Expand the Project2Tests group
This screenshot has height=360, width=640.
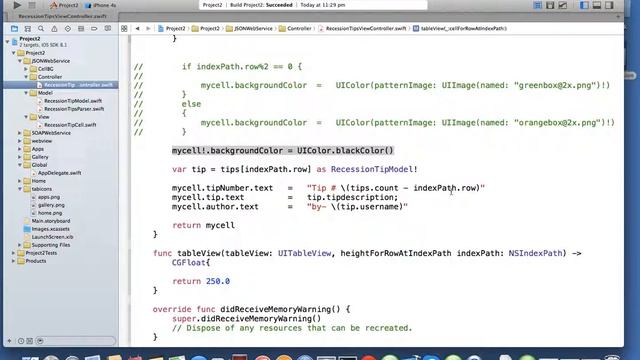(13, 253)
